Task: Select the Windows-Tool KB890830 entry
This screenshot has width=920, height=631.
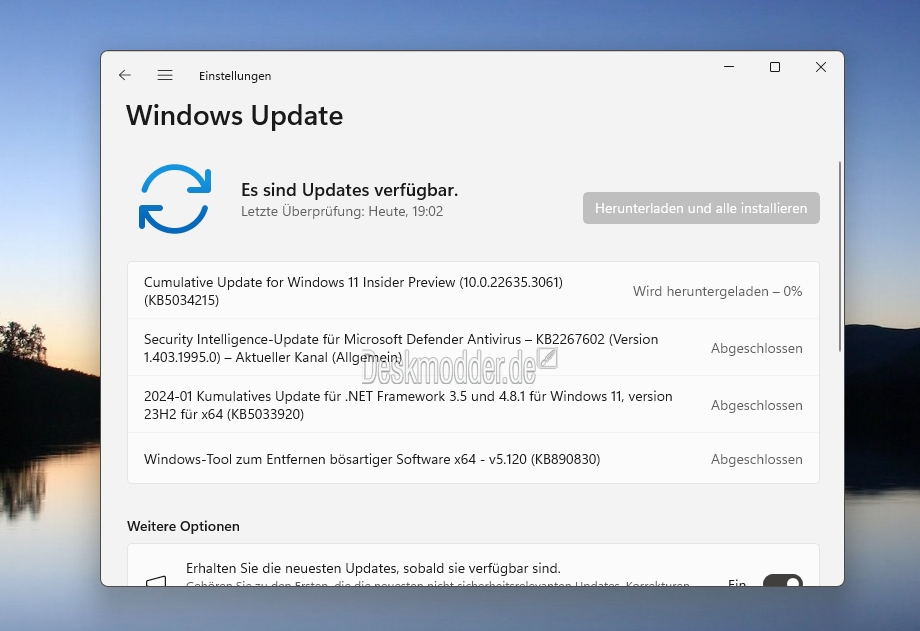Action: click(473, 459)
